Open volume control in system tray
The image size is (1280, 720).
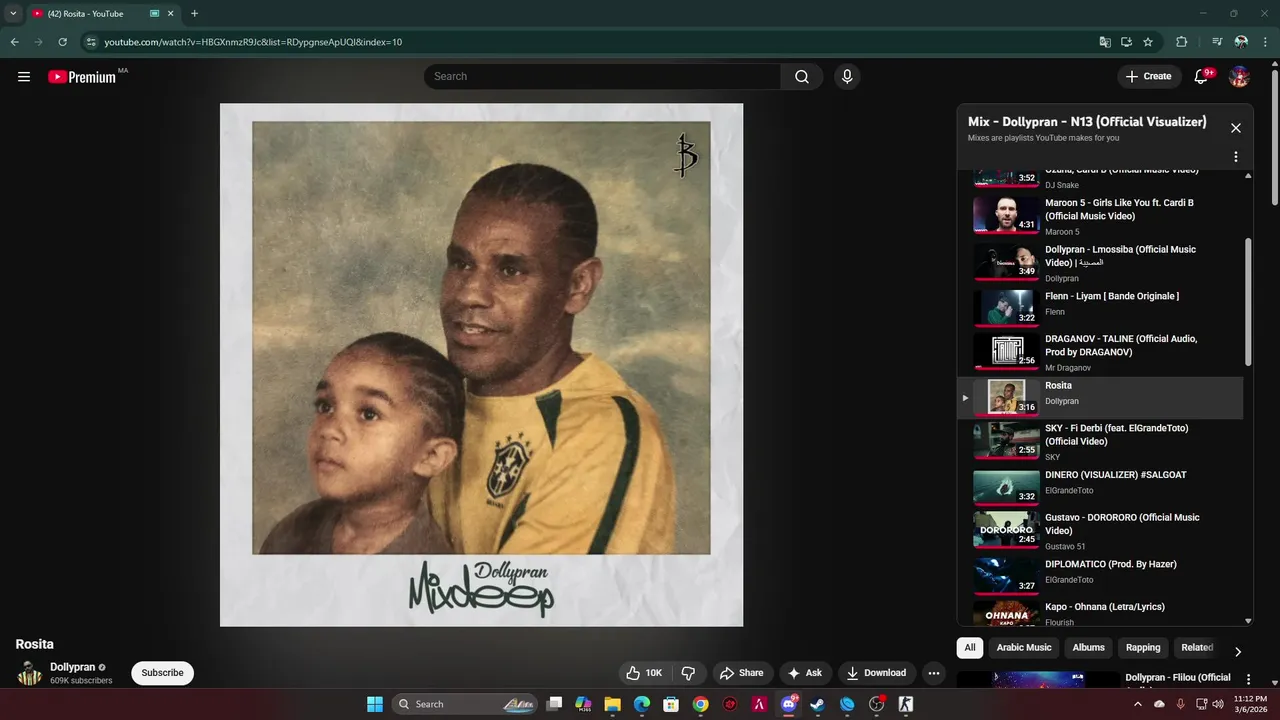tap(1217, 704)
